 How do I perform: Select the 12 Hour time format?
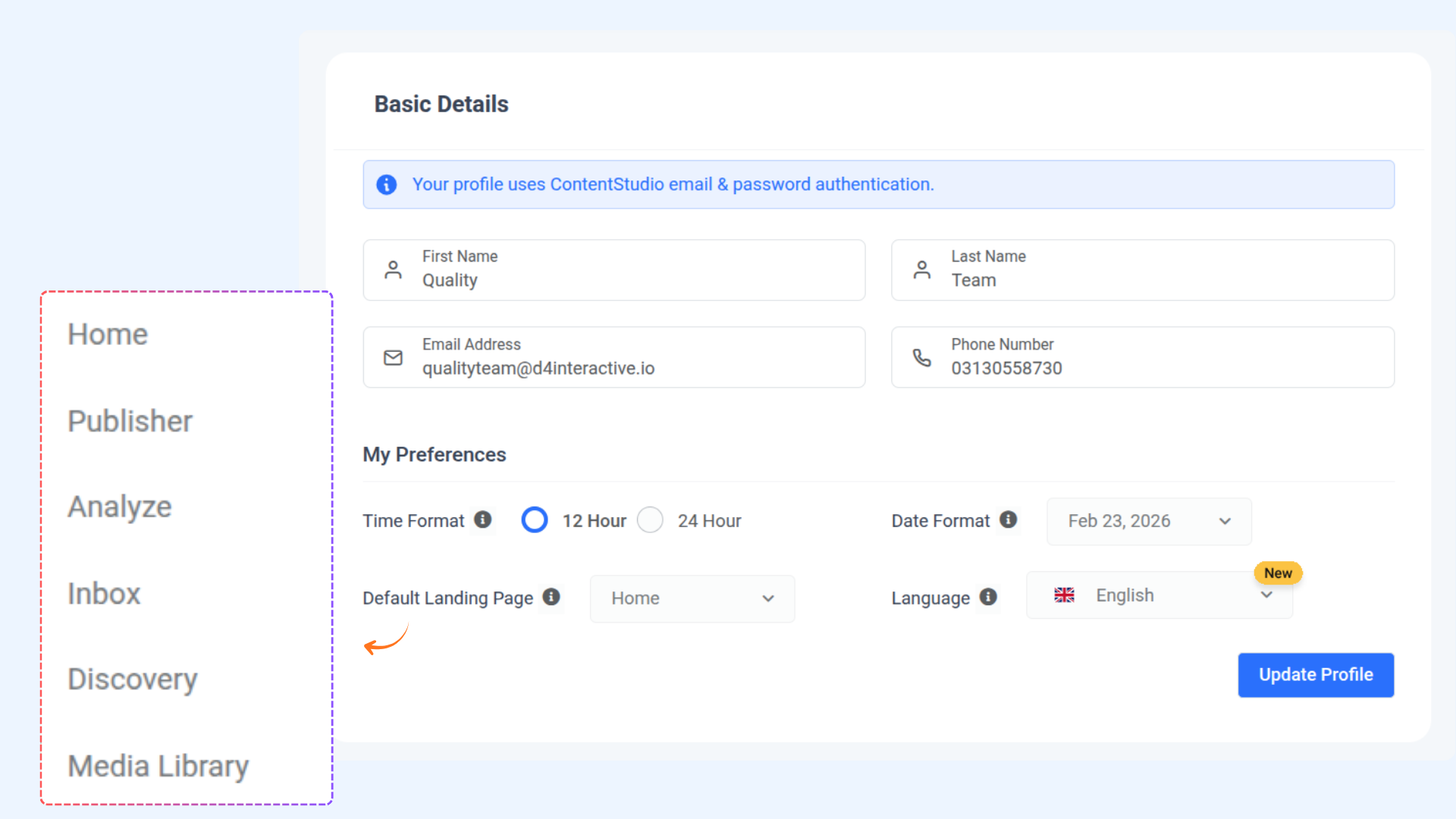[535, 520]
